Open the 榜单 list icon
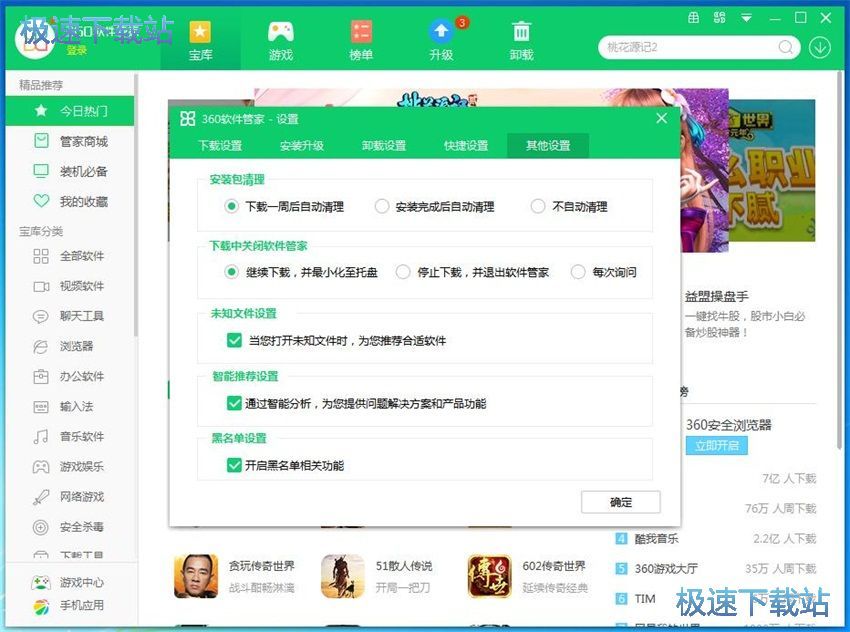Viewport: 850px width, 632px height. pyautogui.click(x=361, y=41)
